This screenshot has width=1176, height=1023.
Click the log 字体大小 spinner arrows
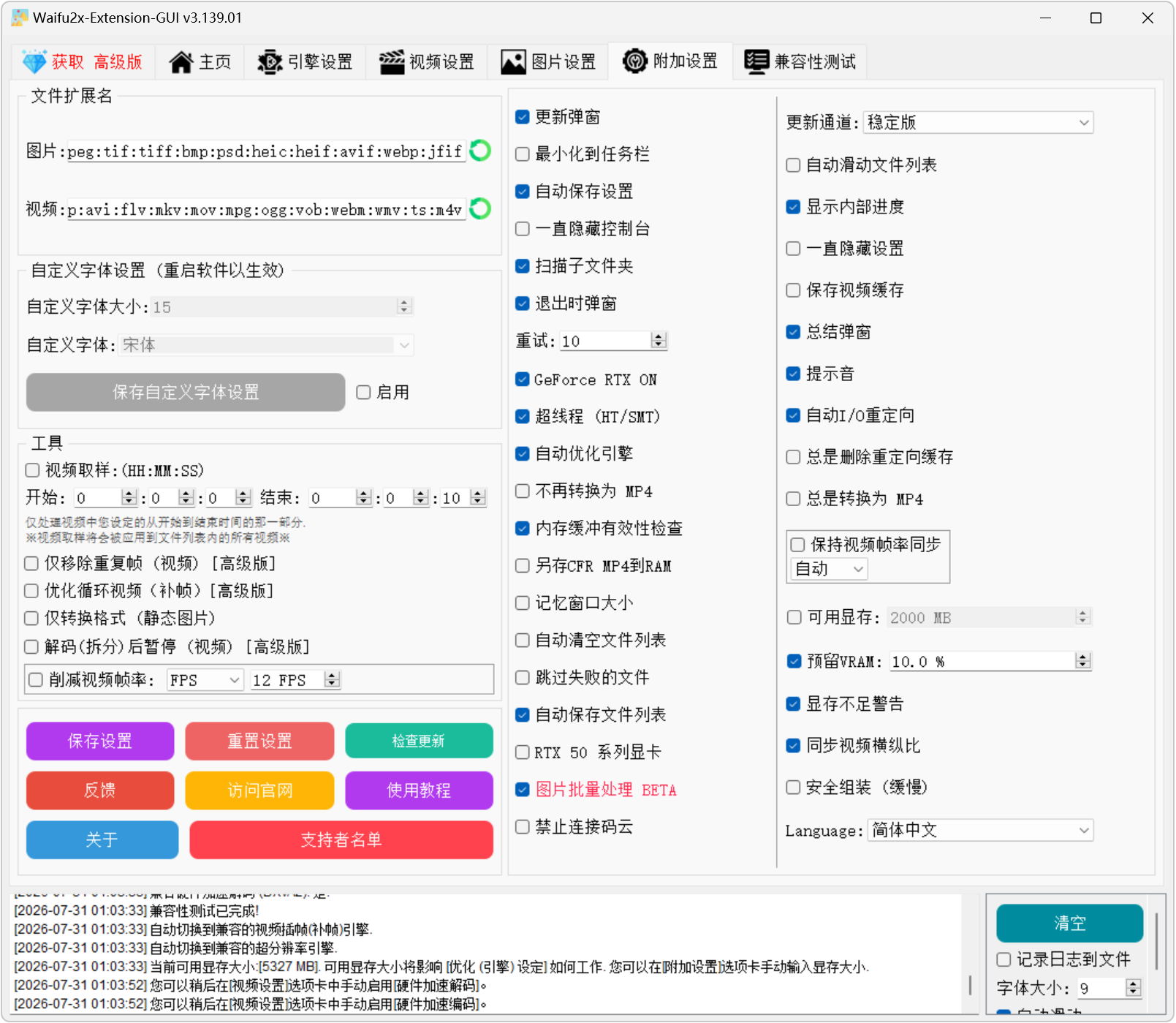1133,989
